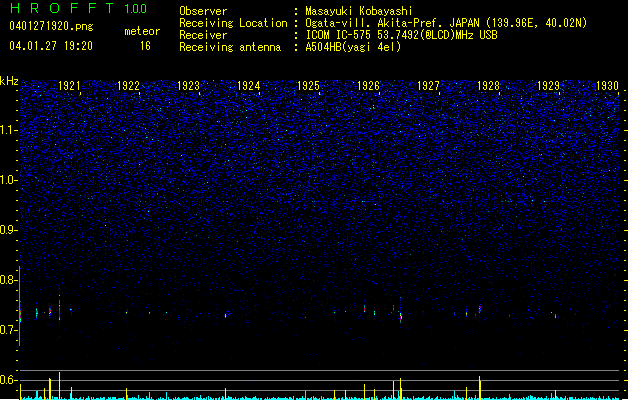Click the Receiving antenna label

coord(230,47)
